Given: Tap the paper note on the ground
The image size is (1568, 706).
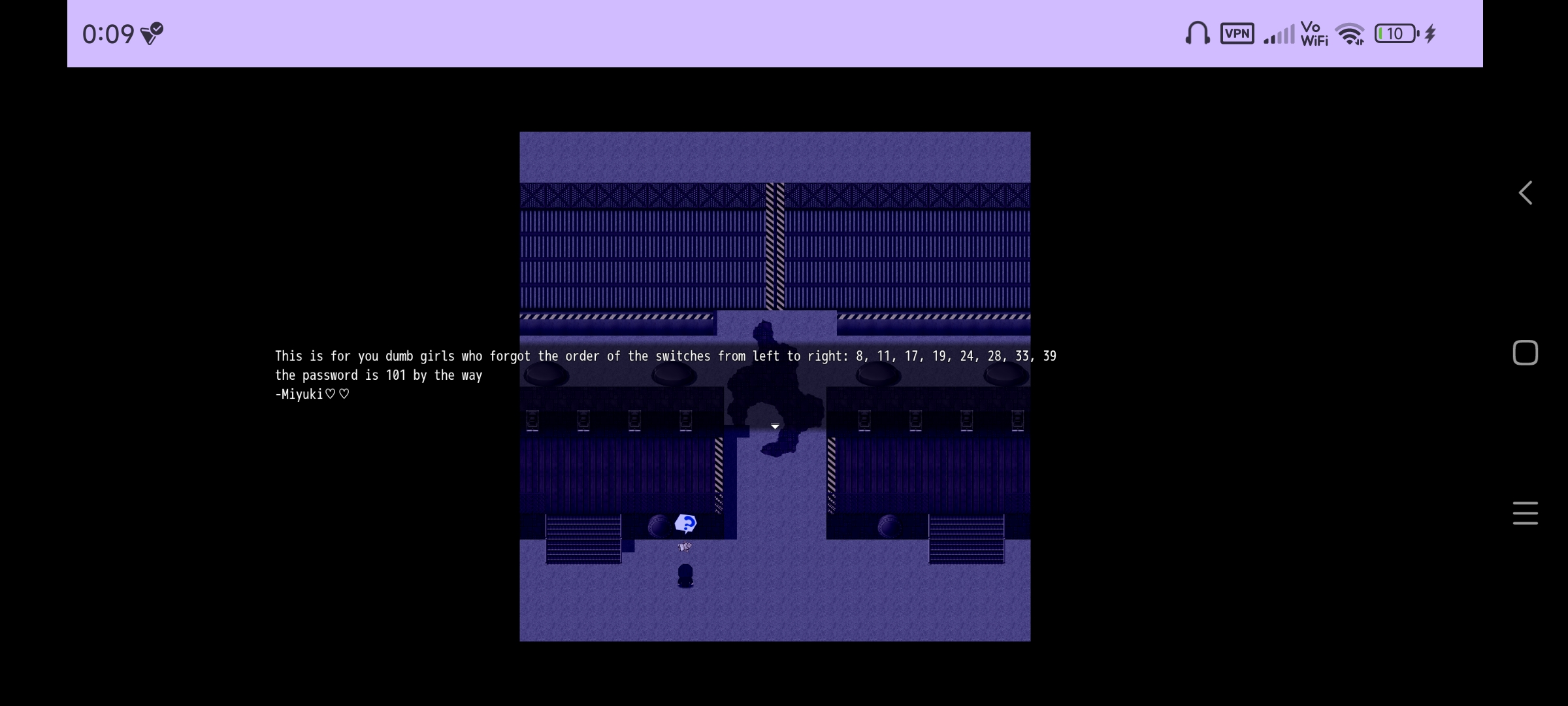Looking at the screenshot, I should coord(685,547).
